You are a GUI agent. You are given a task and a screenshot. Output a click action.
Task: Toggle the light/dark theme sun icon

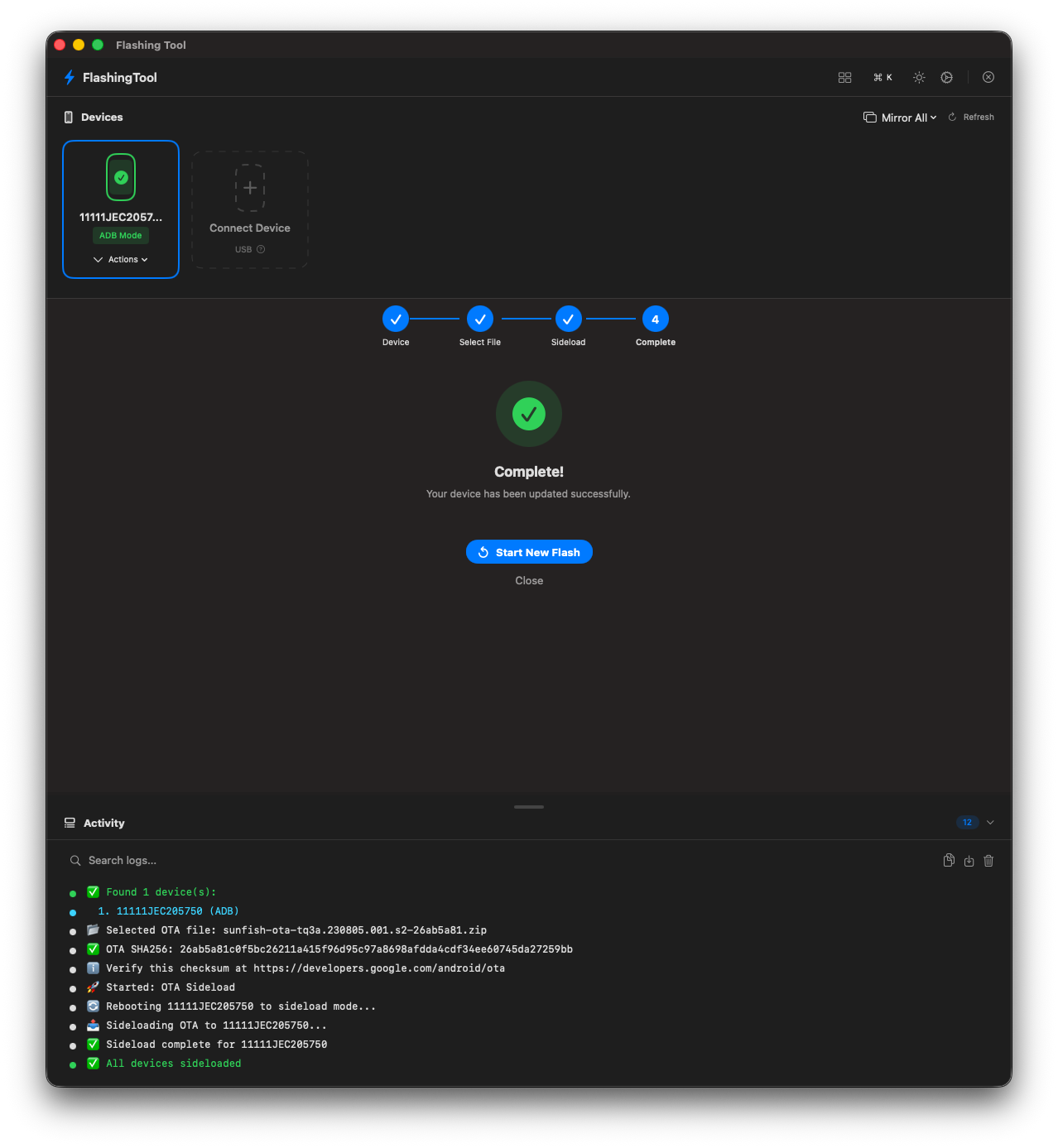pos(919,77)
